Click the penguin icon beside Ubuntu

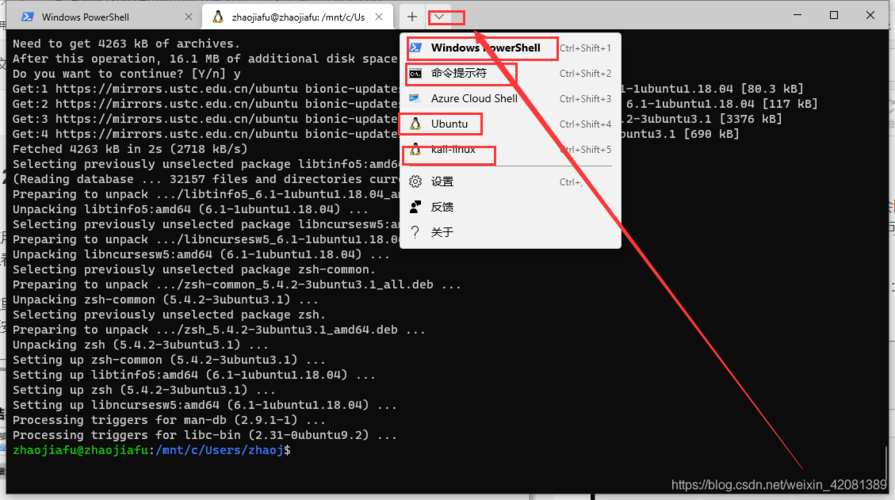[416, 124]
